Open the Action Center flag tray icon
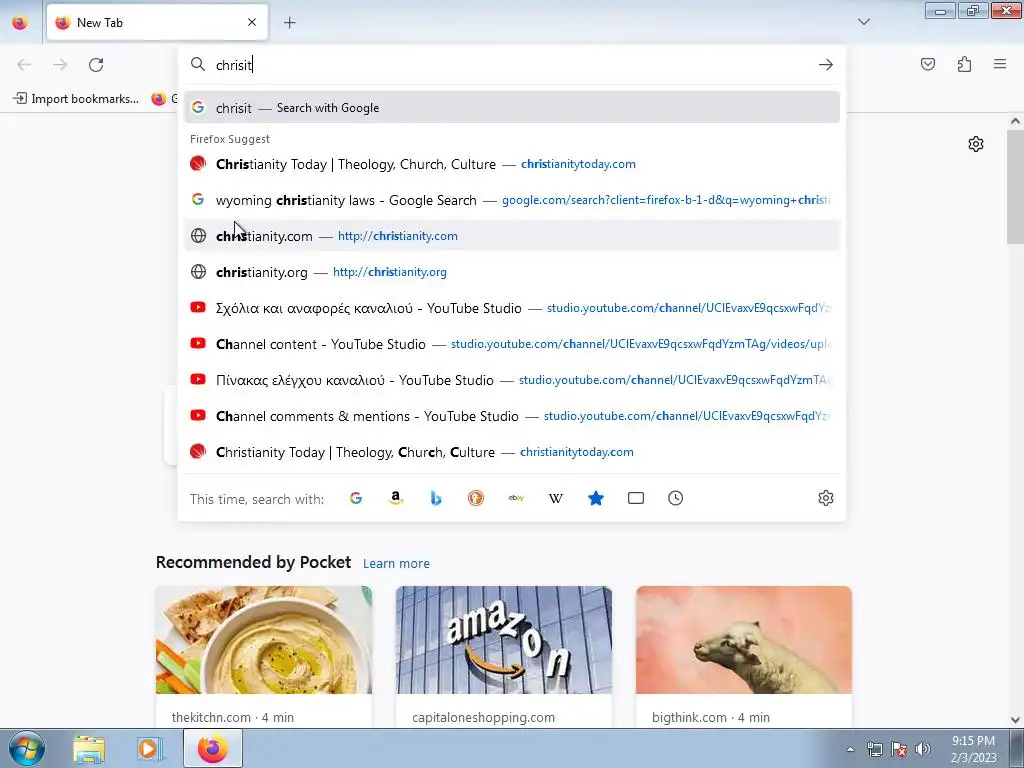 [x=899, y=749]
